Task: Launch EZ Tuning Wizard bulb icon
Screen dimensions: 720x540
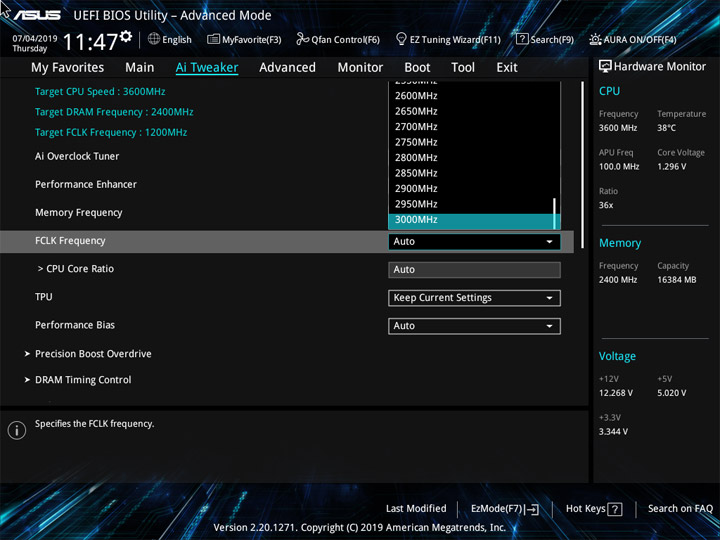Action: pyautogui.click(x=401, y=39)
